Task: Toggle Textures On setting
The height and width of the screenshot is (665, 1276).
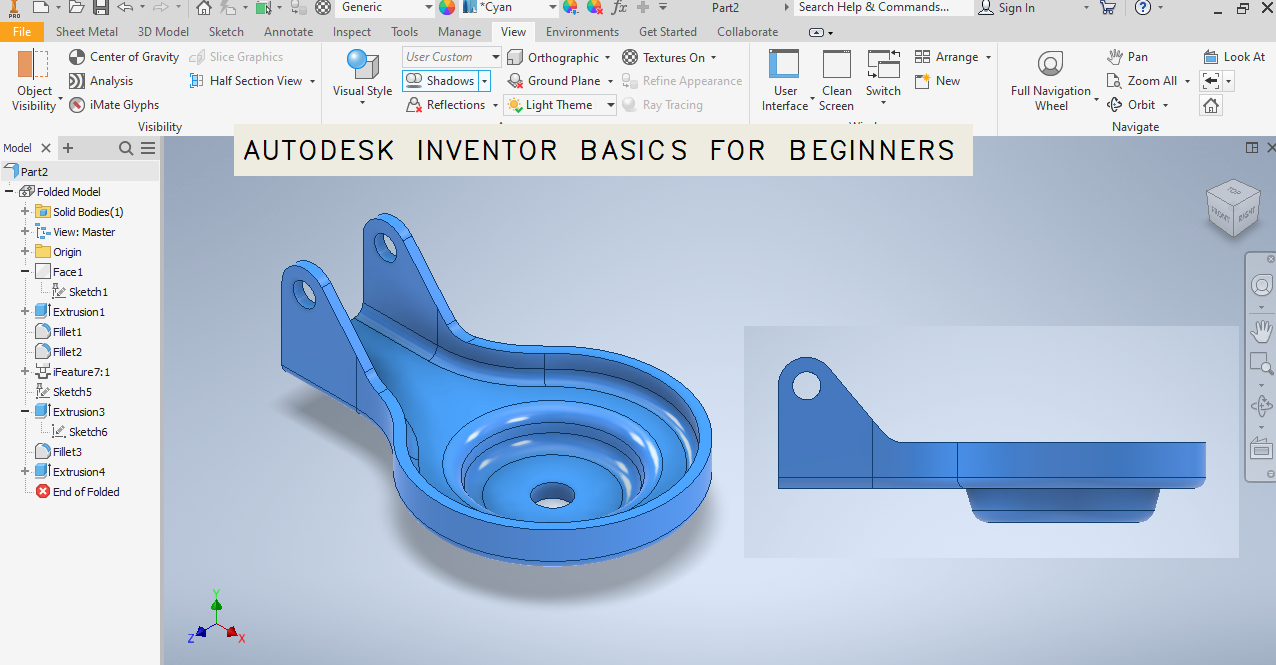Action: point(663,57)
